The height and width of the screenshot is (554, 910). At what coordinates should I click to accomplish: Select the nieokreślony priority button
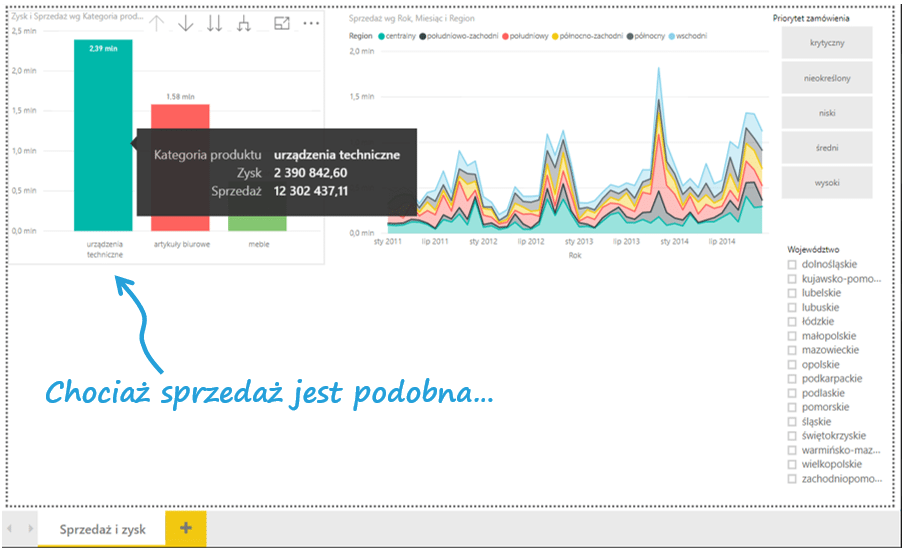click(827, 78)
